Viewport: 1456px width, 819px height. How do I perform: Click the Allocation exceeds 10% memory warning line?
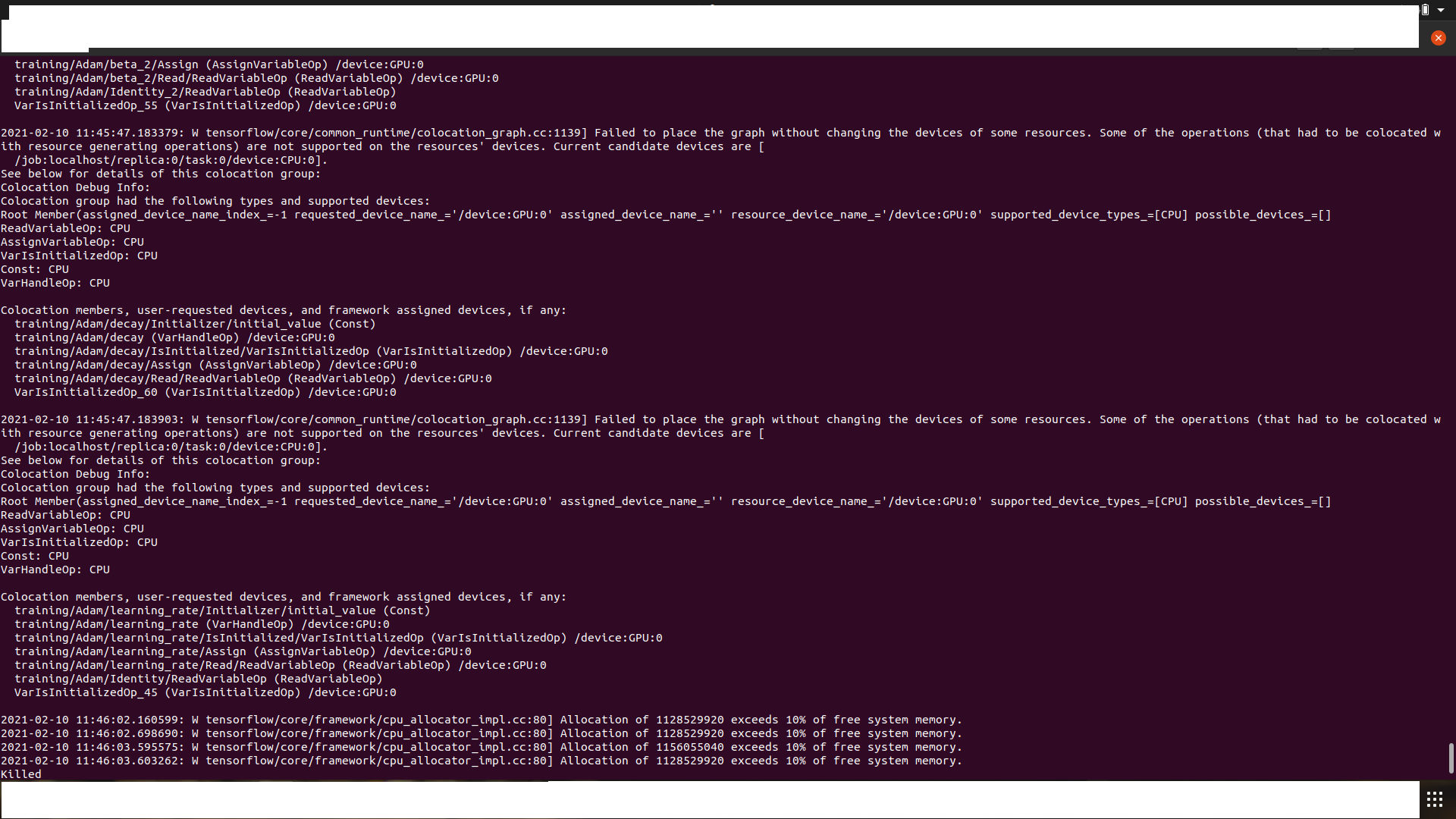click(x=758, y=720)
